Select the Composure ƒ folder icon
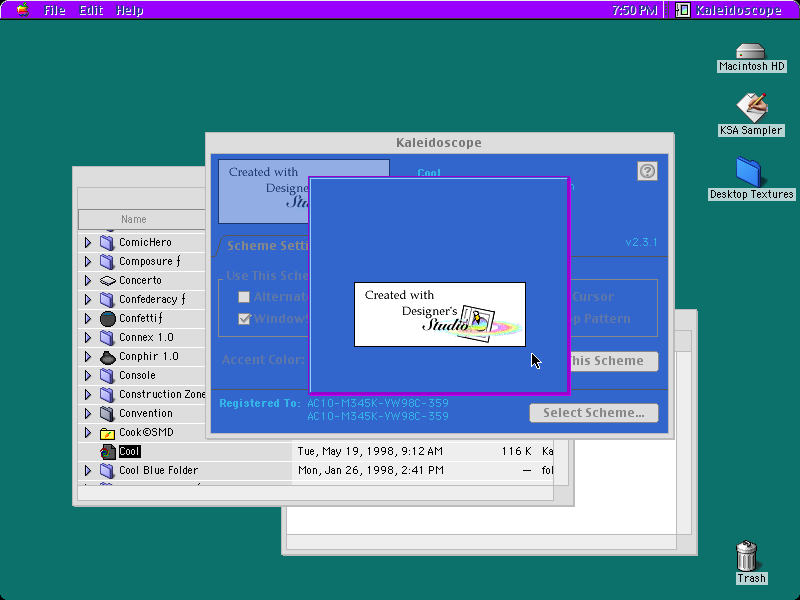The width and height of the screenshot is (800, 600). (107, 261)
